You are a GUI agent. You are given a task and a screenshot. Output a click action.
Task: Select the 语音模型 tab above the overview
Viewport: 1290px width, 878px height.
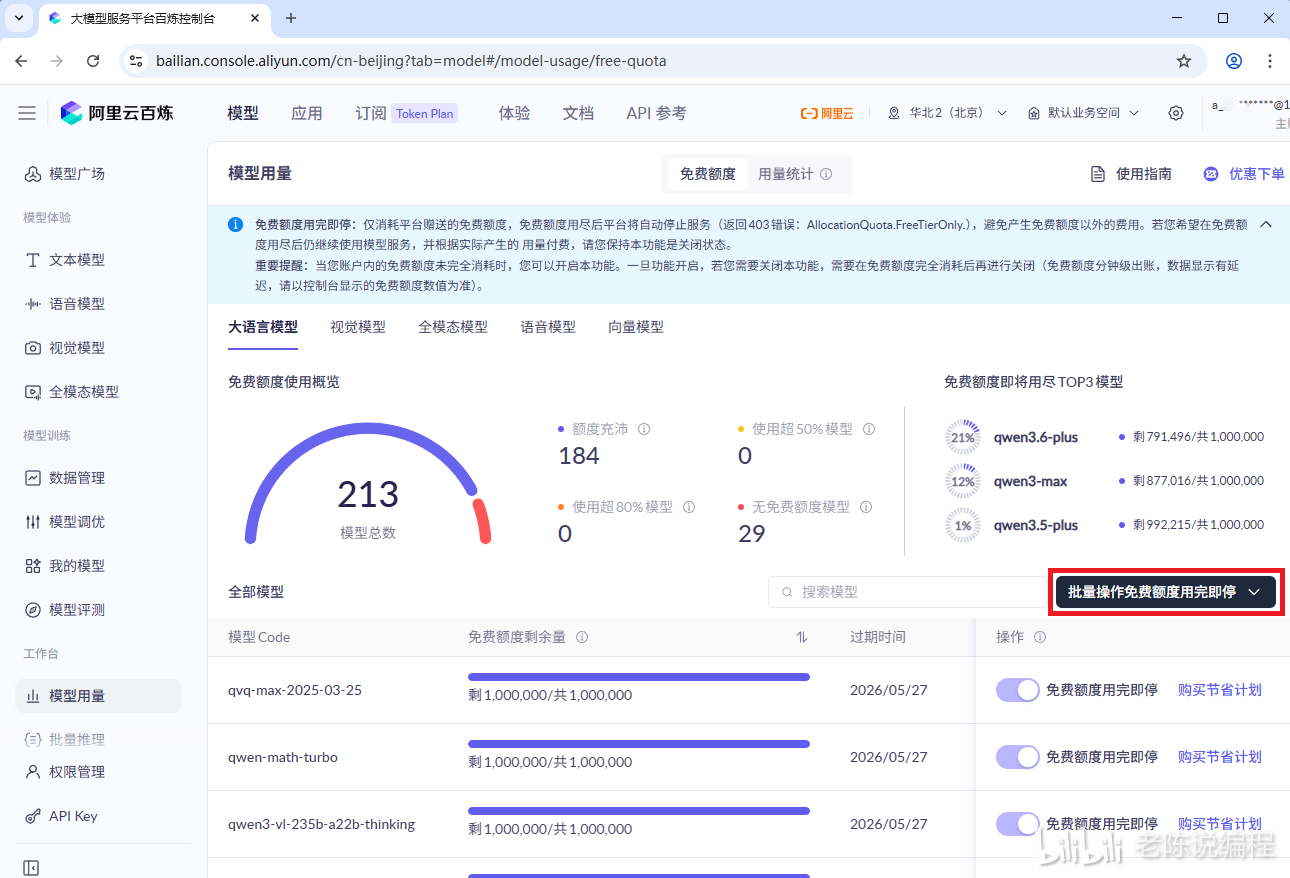(x=548, y=327)
